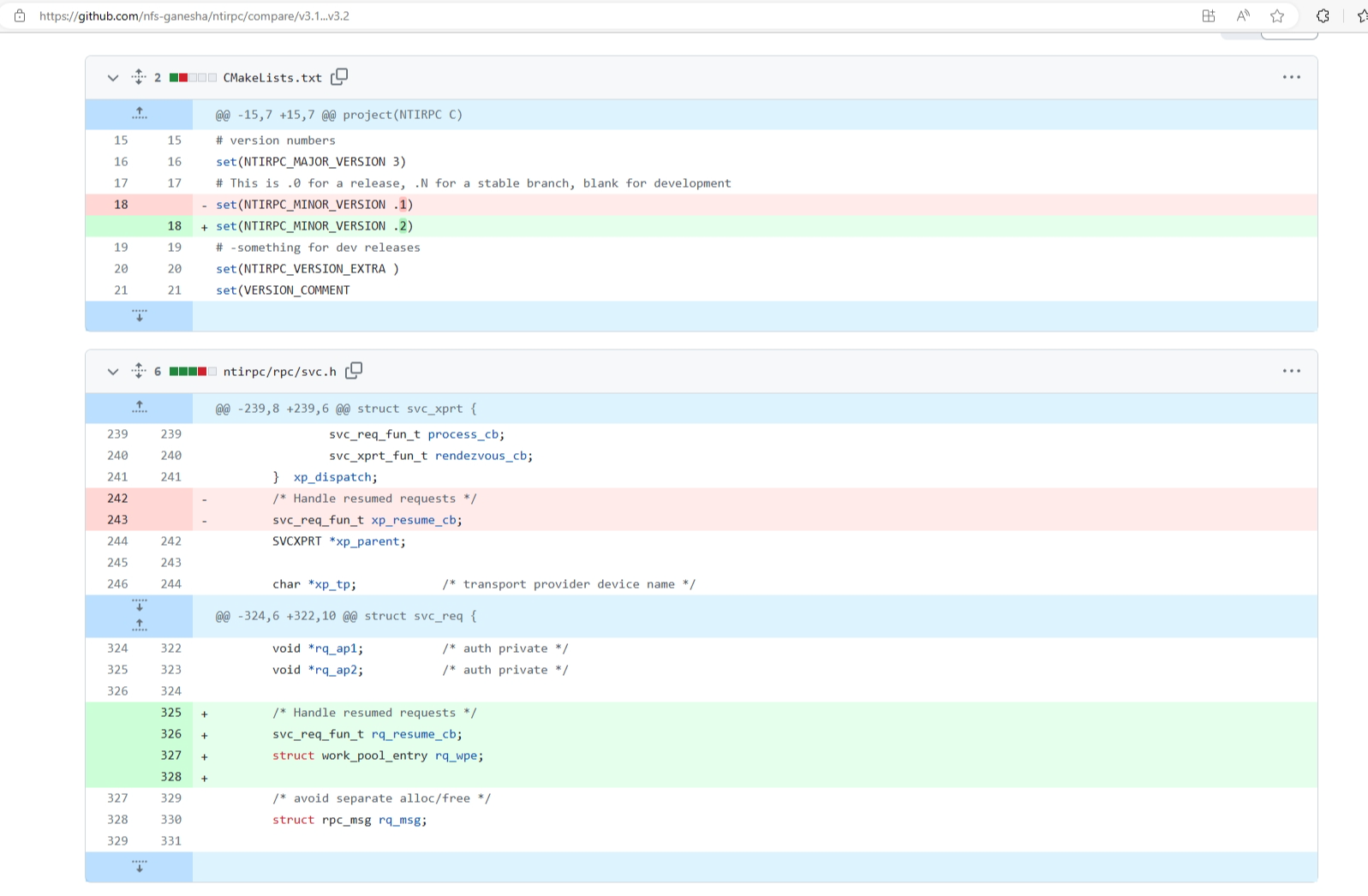
Task: Click the CMakeLists.txt file name link
Action: 272,78
